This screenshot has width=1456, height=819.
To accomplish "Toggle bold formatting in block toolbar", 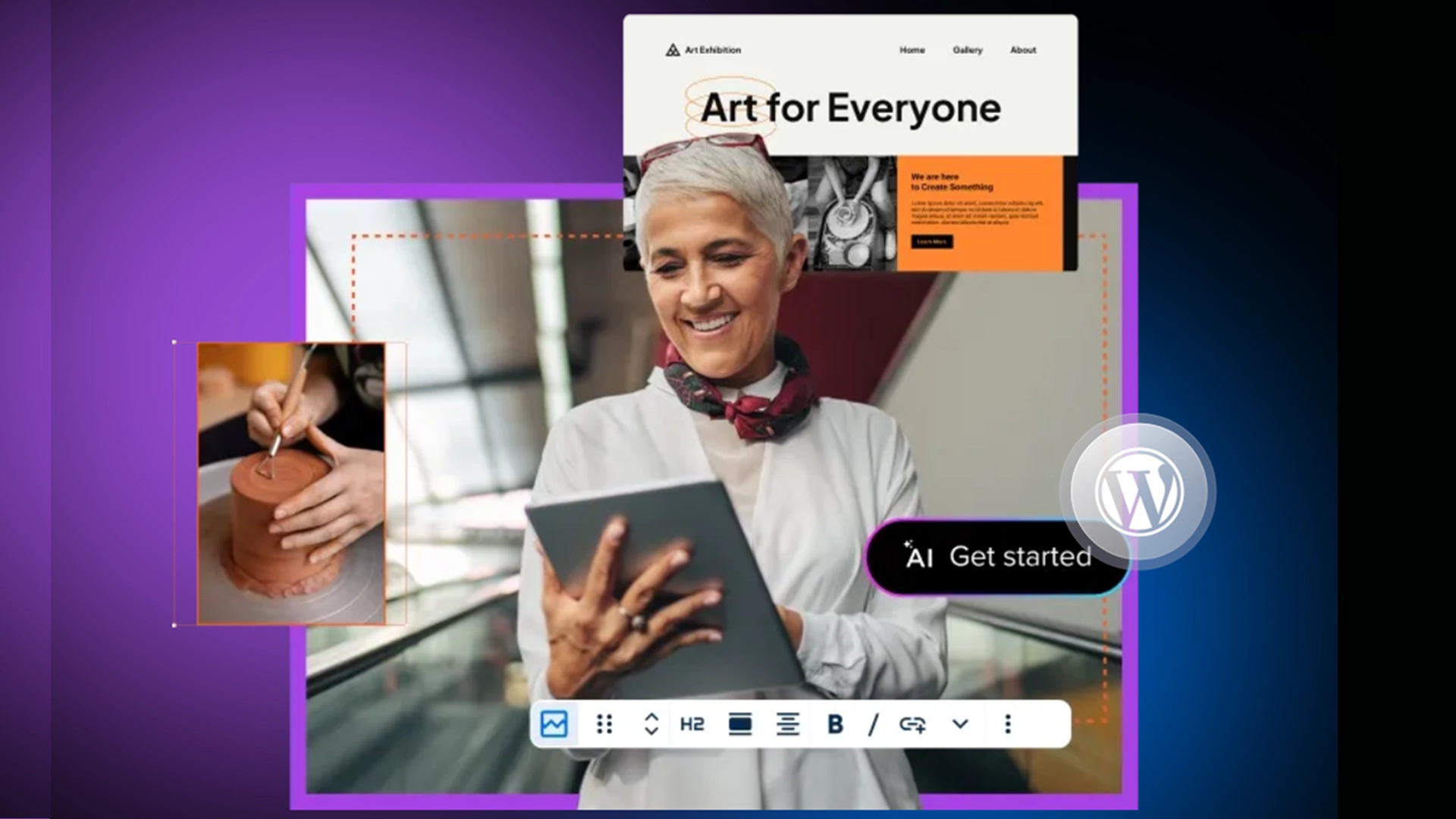I will coord(835,724).
